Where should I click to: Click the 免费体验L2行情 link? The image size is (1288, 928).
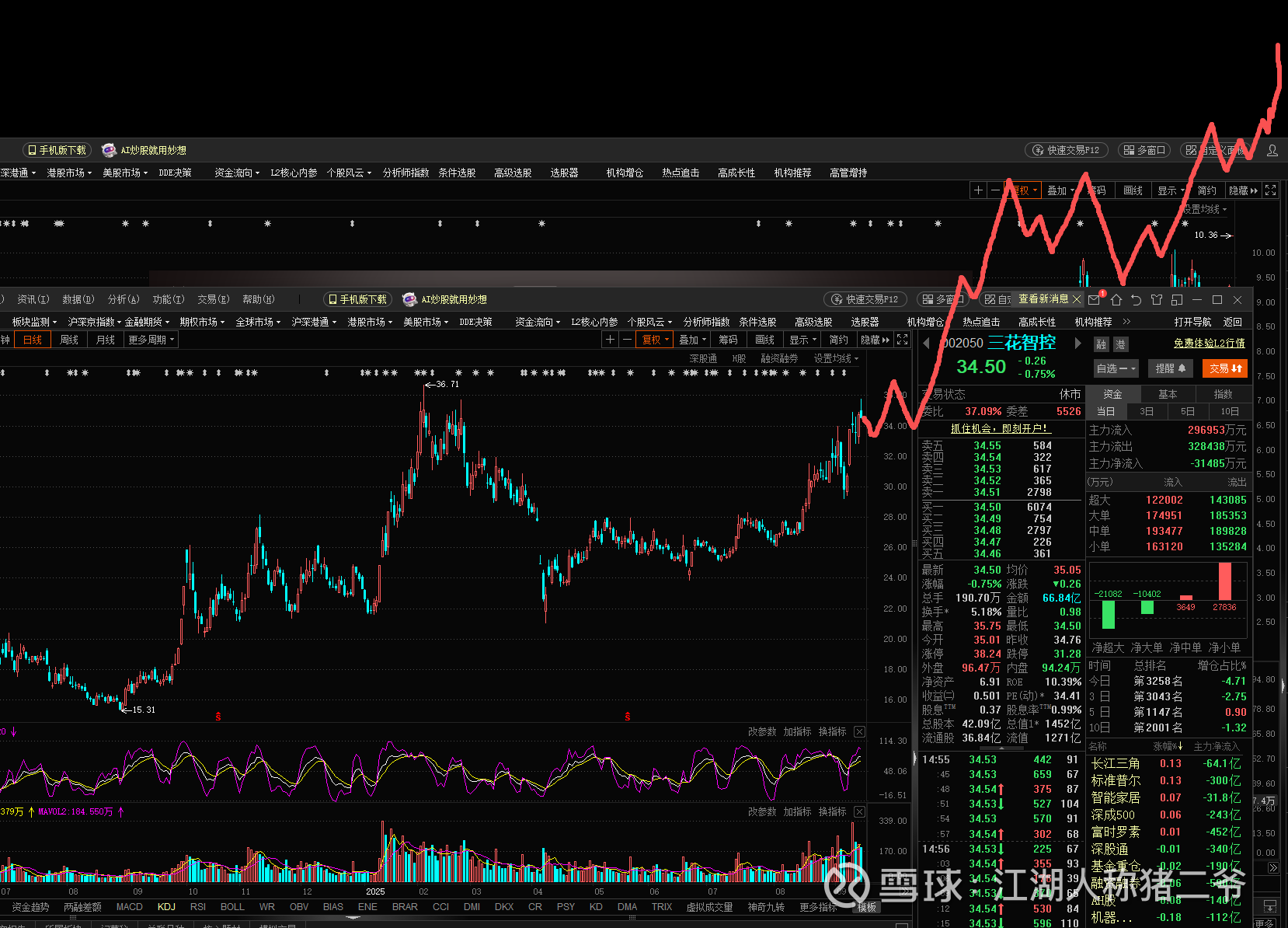[x=1209, y=343]
